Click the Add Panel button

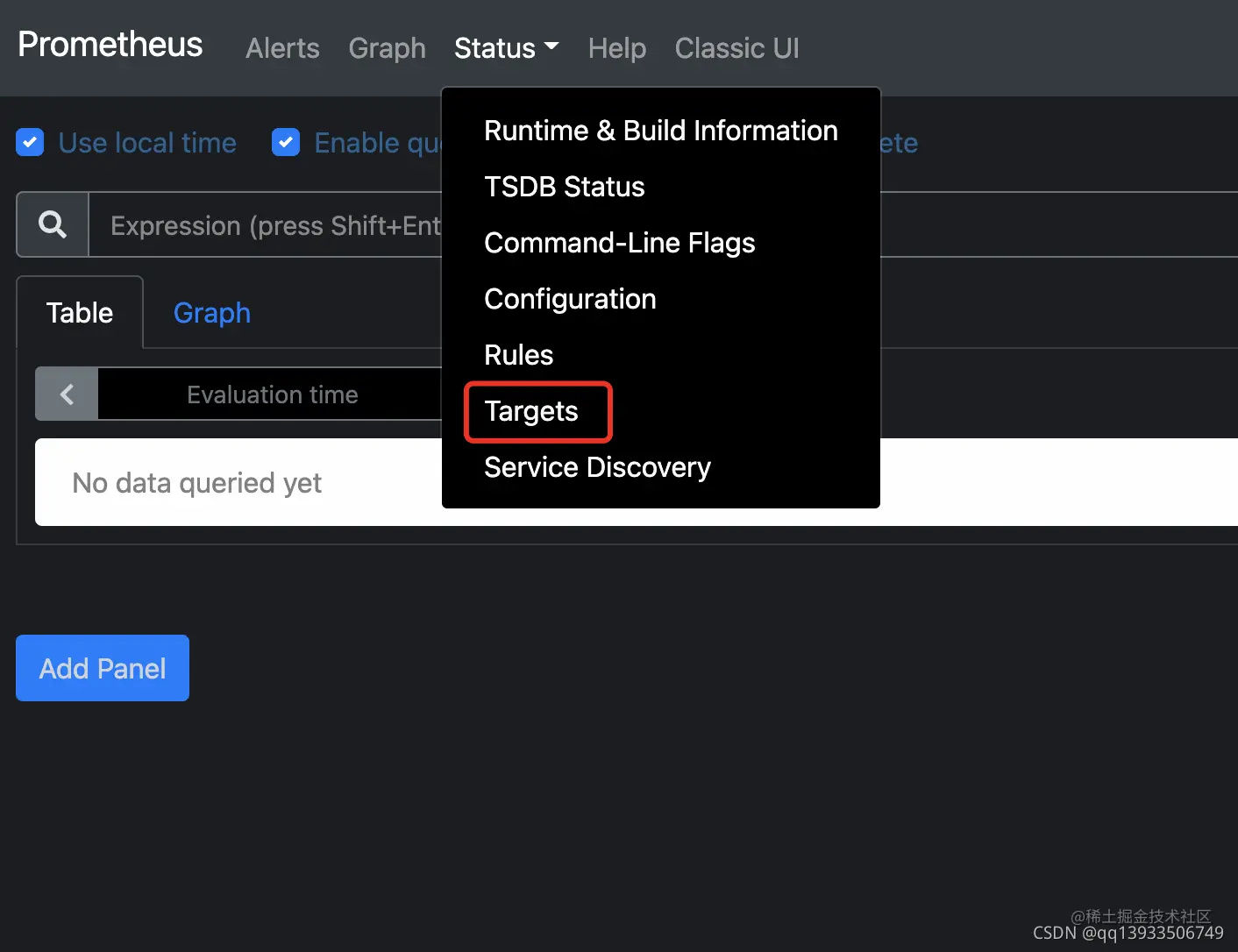(x=103, y=668)
